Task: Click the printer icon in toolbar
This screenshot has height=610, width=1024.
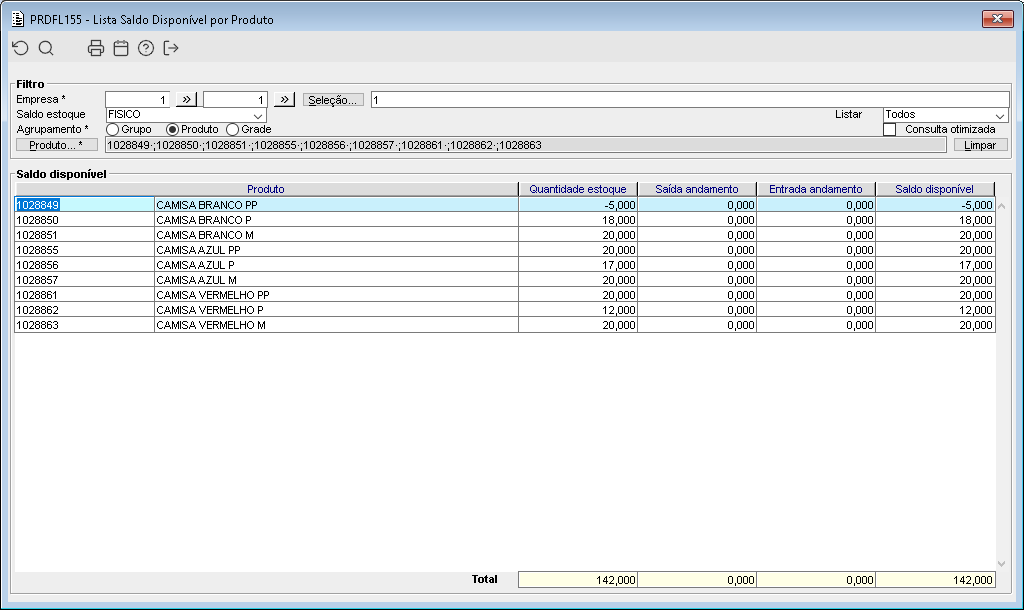Action: (96, 48)
